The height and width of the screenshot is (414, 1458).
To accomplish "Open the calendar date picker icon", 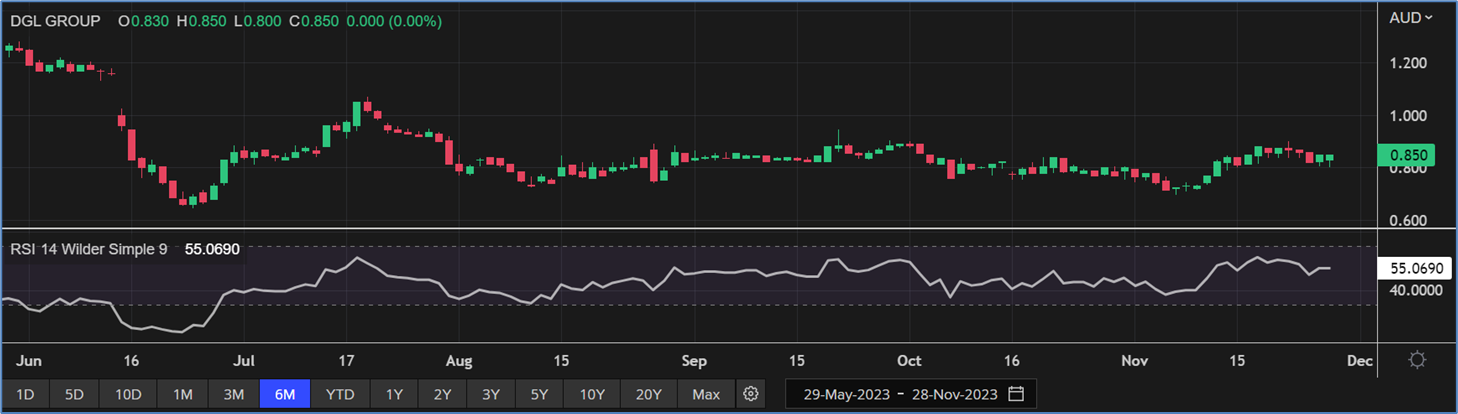I will click(x=1016, y=394).
